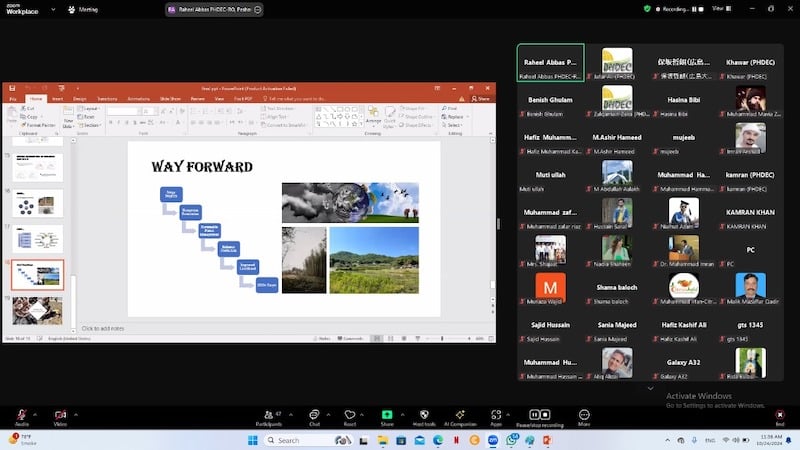Expand the video options arrow
800x450 pixels.
[77, 412]
